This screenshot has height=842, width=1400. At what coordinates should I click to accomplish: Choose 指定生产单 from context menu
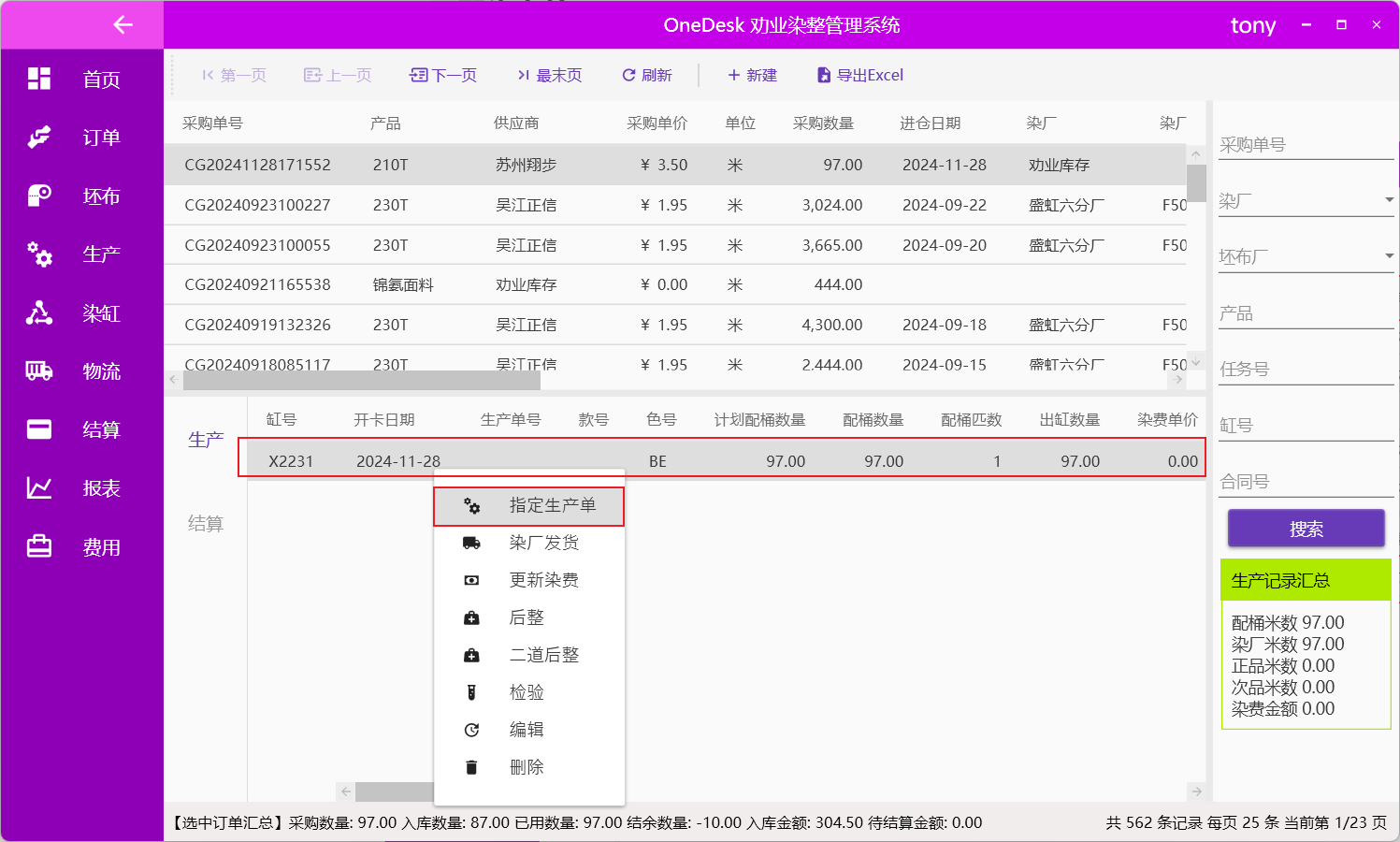click(529, 506)
